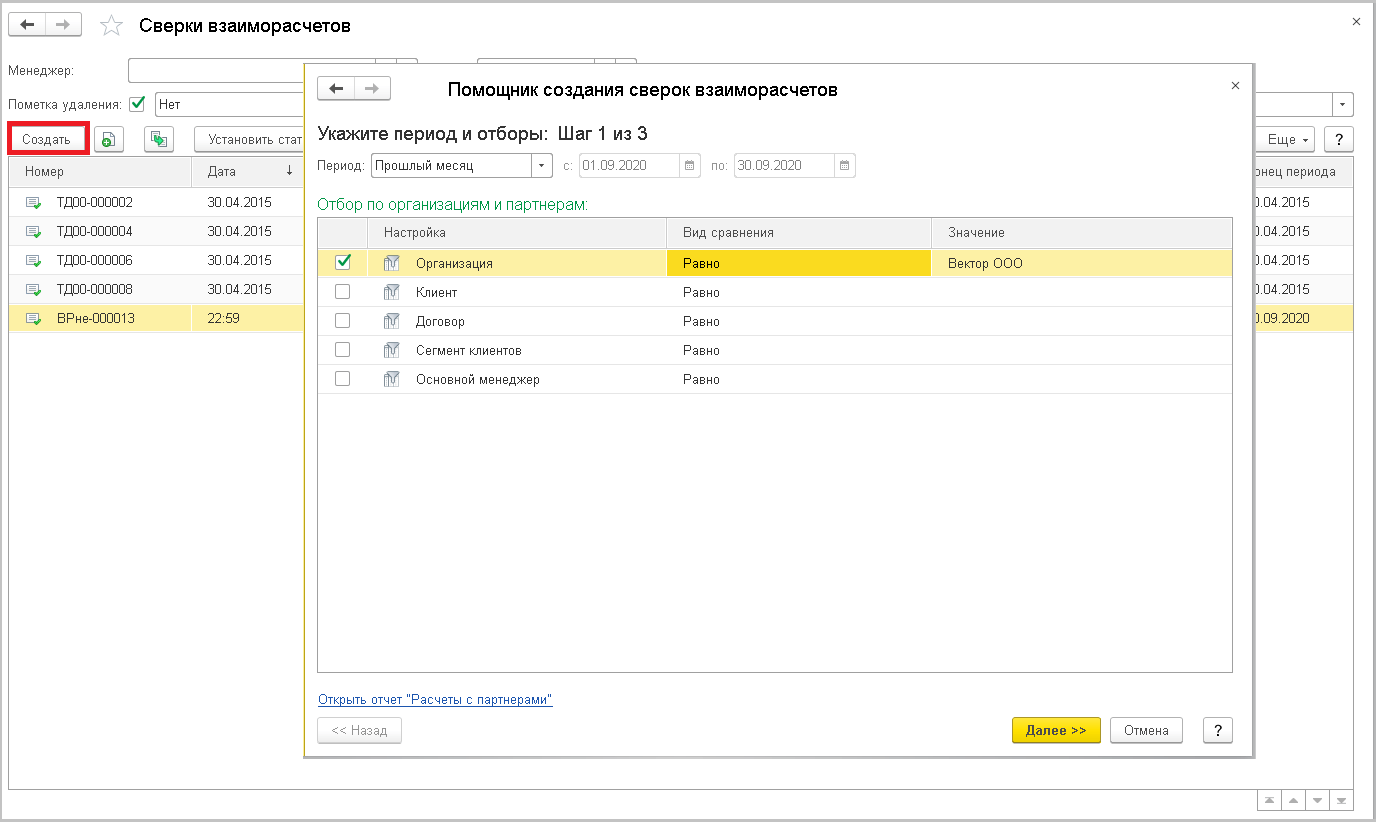The image size is (1376, 822).
Task: Open the Еще dropdown menu
Action: pyautogui.click(x=1286, y=140)
